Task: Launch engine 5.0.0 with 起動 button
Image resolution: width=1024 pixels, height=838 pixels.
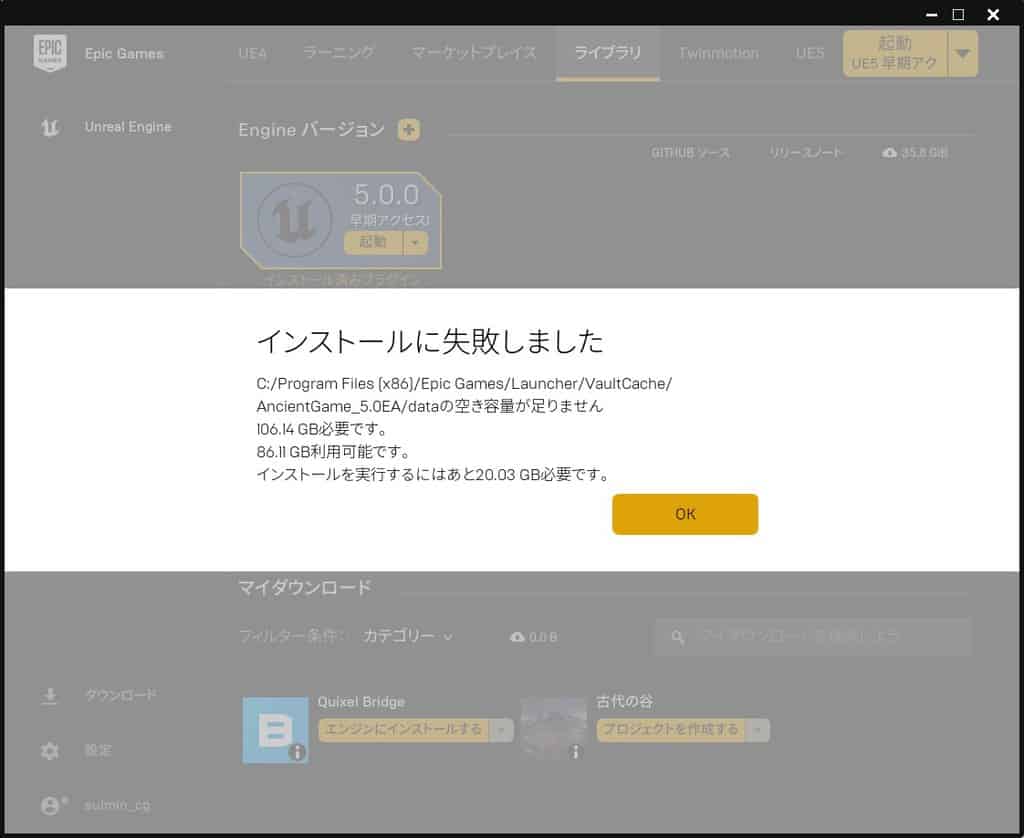Action: tap(373, 242)
